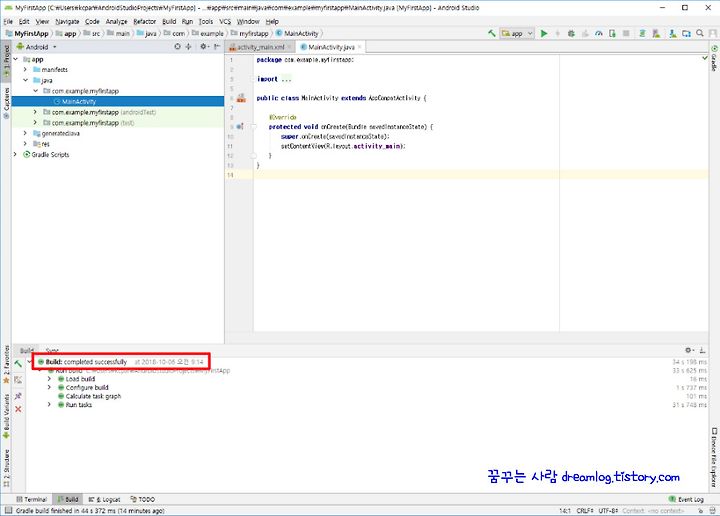Click the Debug app bug icon
720x516 pixels.
(571, 33)
